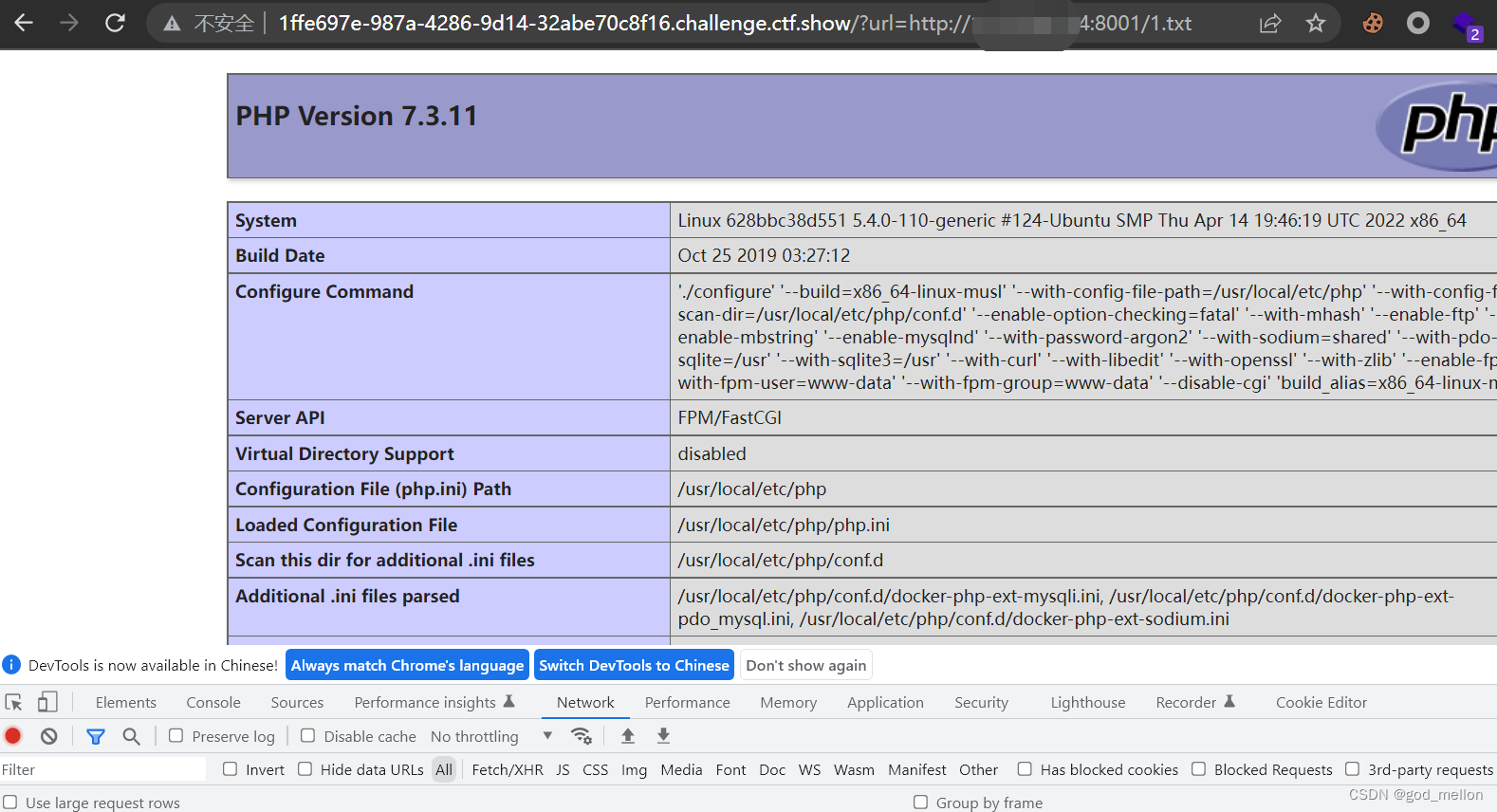Toggle the network filter funnel
The image size is (1497, 812).
pos(96,736)
